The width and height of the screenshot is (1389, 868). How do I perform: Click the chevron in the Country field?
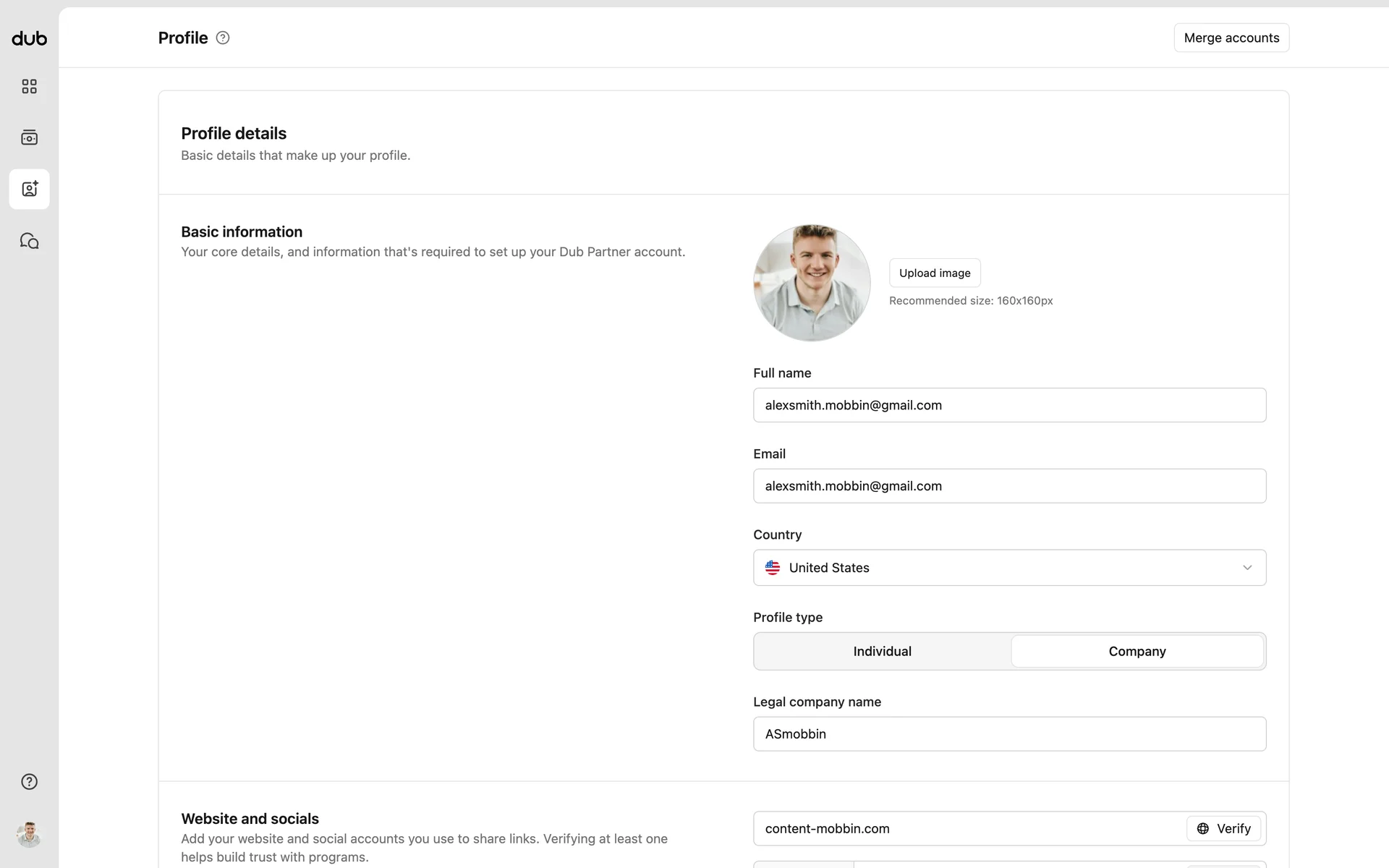(x=1247, y=568)
